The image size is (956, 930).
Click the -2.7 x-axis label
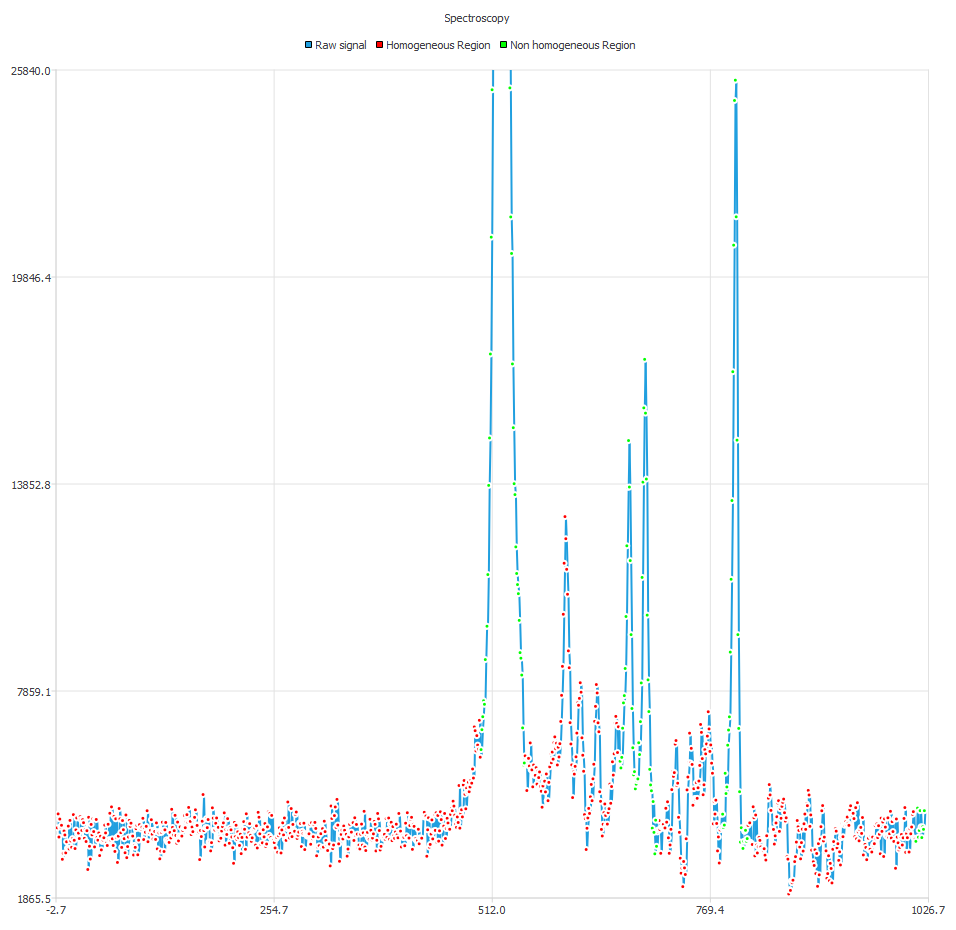point(55,910)
